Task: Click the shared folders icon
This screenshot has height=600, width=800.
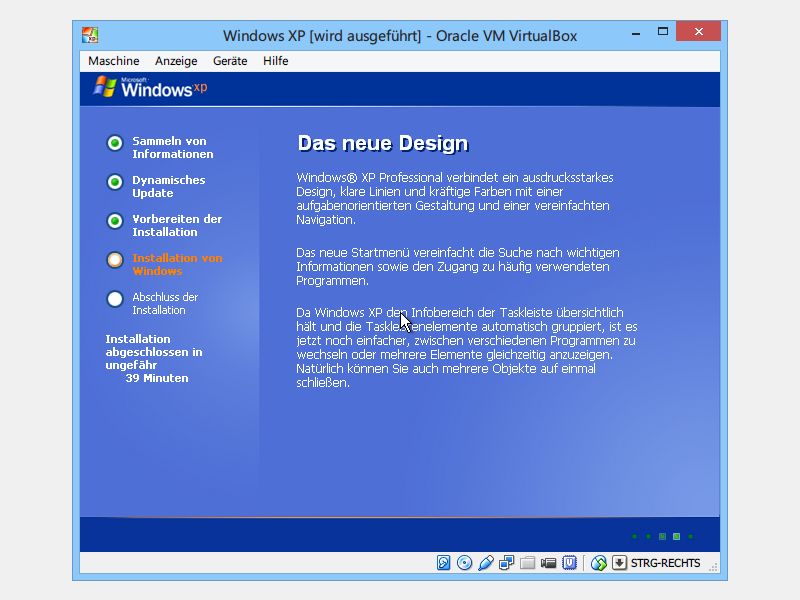Action: (528, 563)
